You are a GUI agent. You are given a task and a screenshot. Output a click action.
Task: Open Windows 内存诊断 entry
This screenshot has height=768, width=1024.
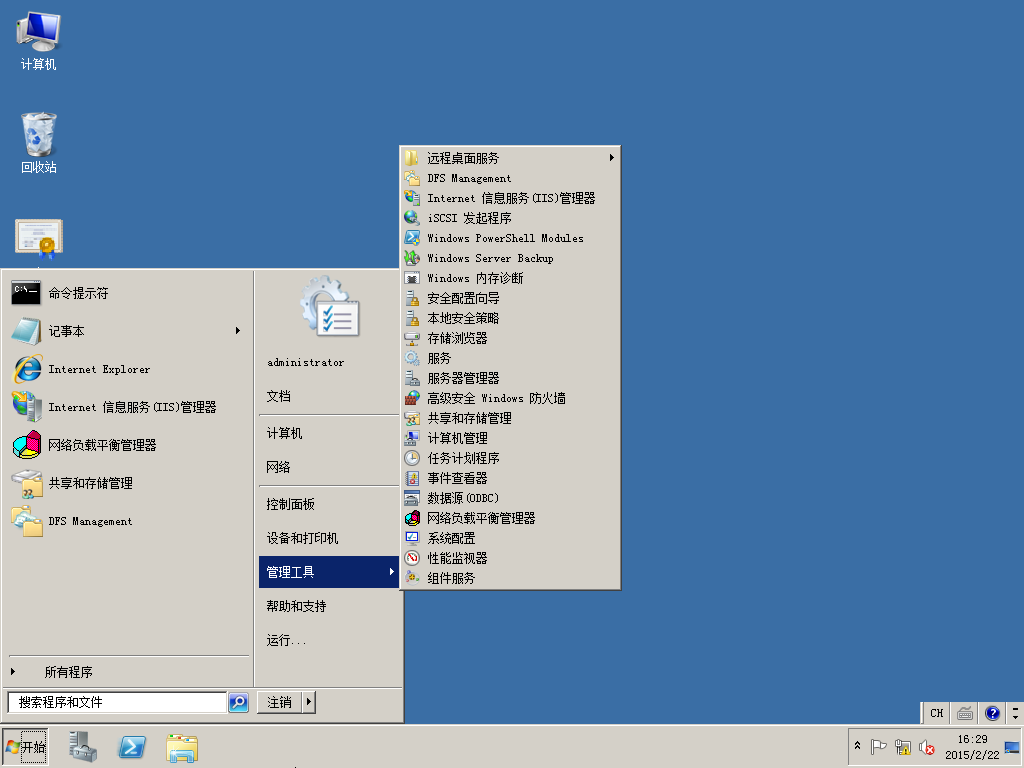point(509,278)
